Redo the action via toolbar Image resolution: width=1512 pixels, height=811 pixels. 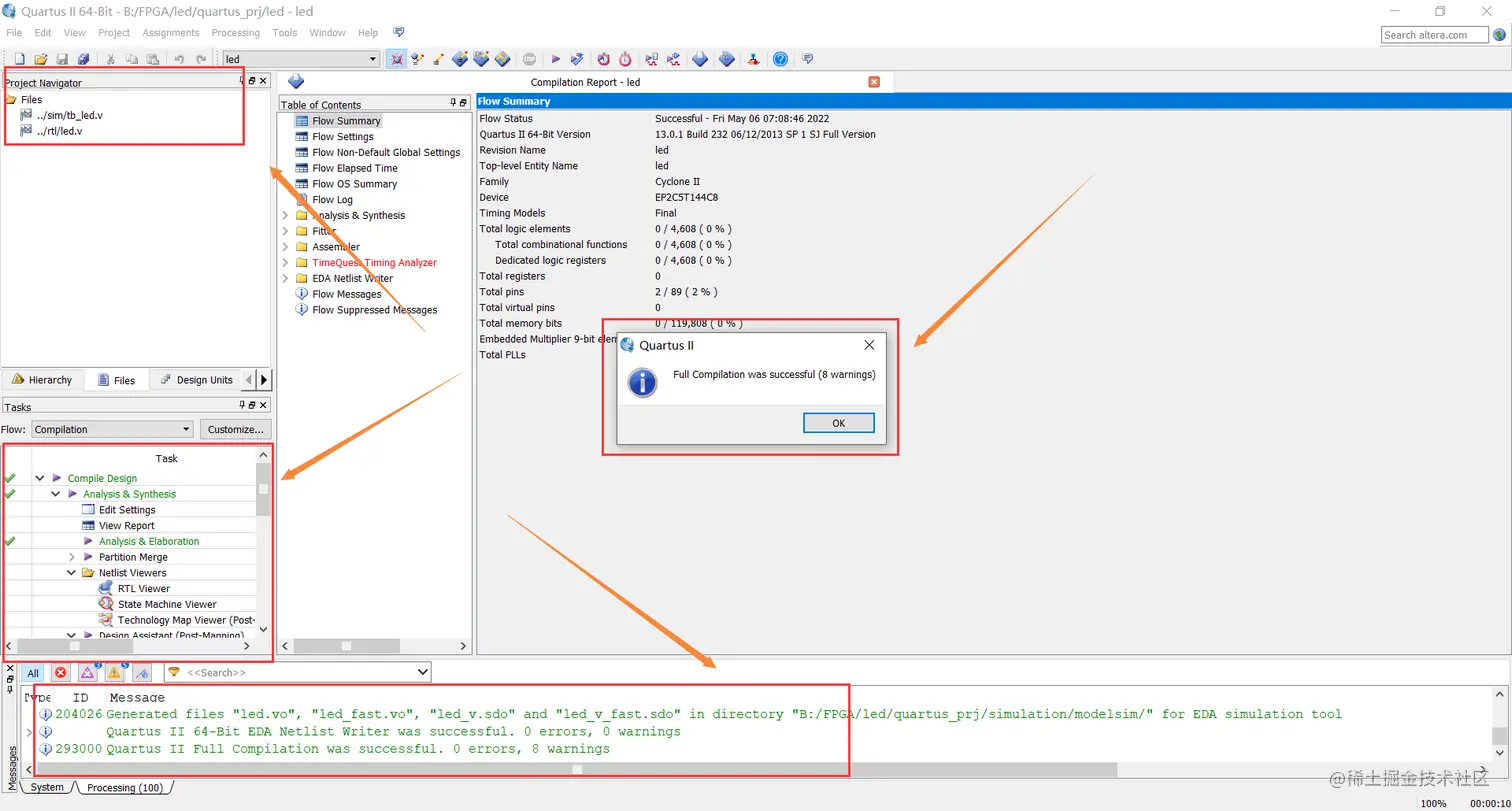click(201, 60)
